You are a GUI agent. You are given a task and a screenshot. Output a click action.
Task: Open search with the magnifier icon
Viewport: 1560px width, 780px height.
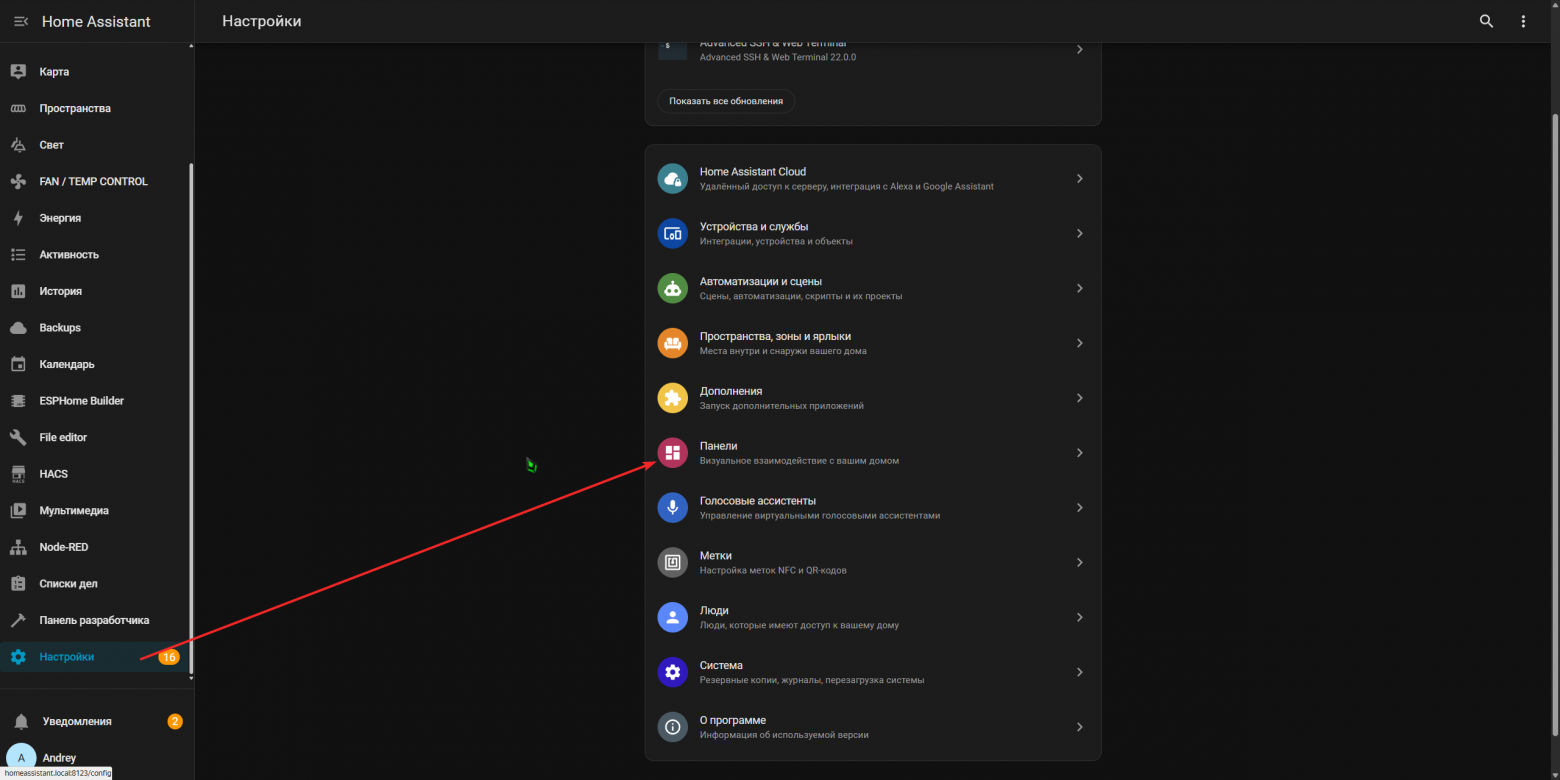(x=1487, y=21)
